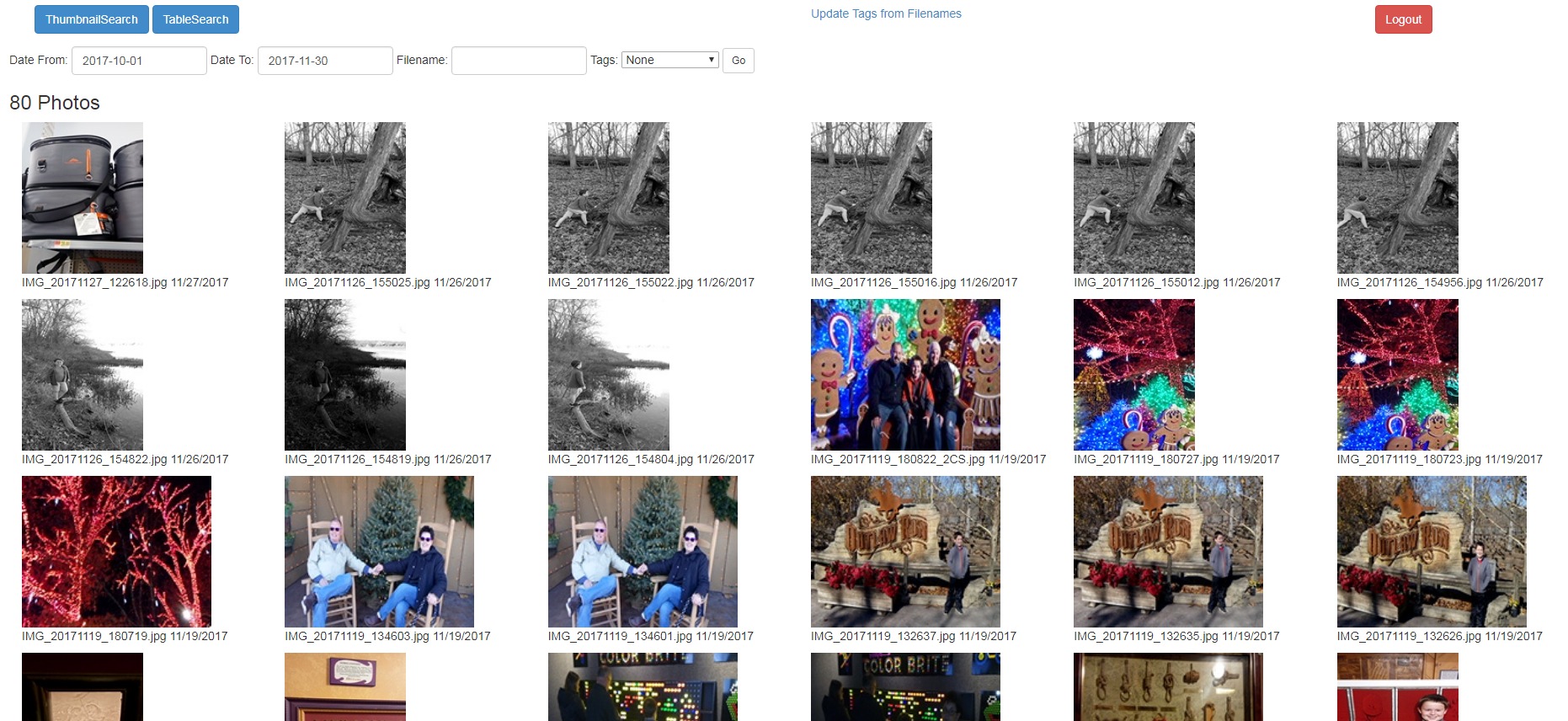Viewport: 1568px width, 721px height.
Task: Open lakeside photo IMG_20171126_154822.jpg
Action: tap(83, 374)
